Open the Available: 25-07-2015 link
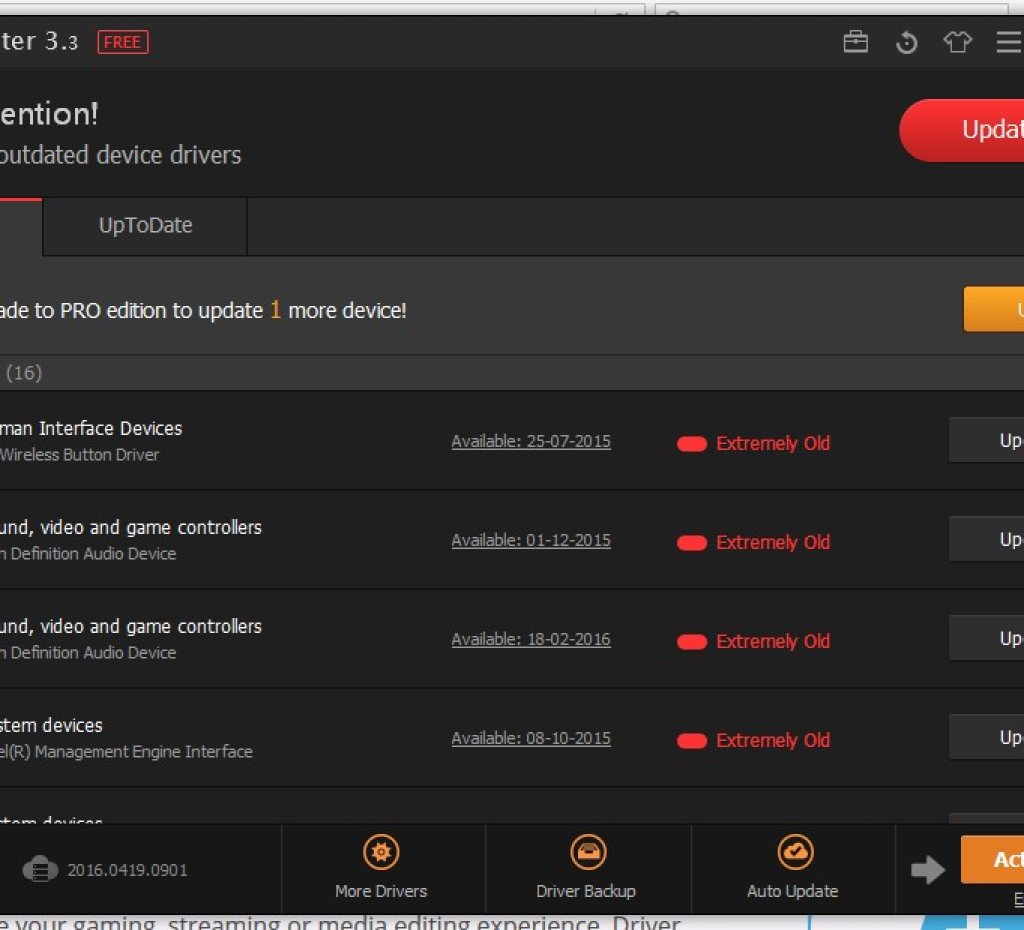Image resolution: width=1024 pixels, height=930 pixels. 531,441
